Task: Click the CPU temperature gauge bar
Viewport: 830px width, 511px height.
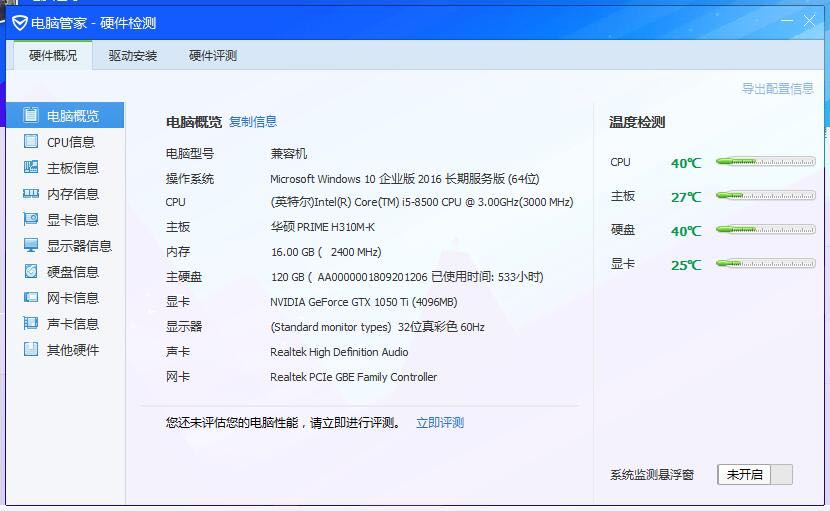Action: [765, 162]
